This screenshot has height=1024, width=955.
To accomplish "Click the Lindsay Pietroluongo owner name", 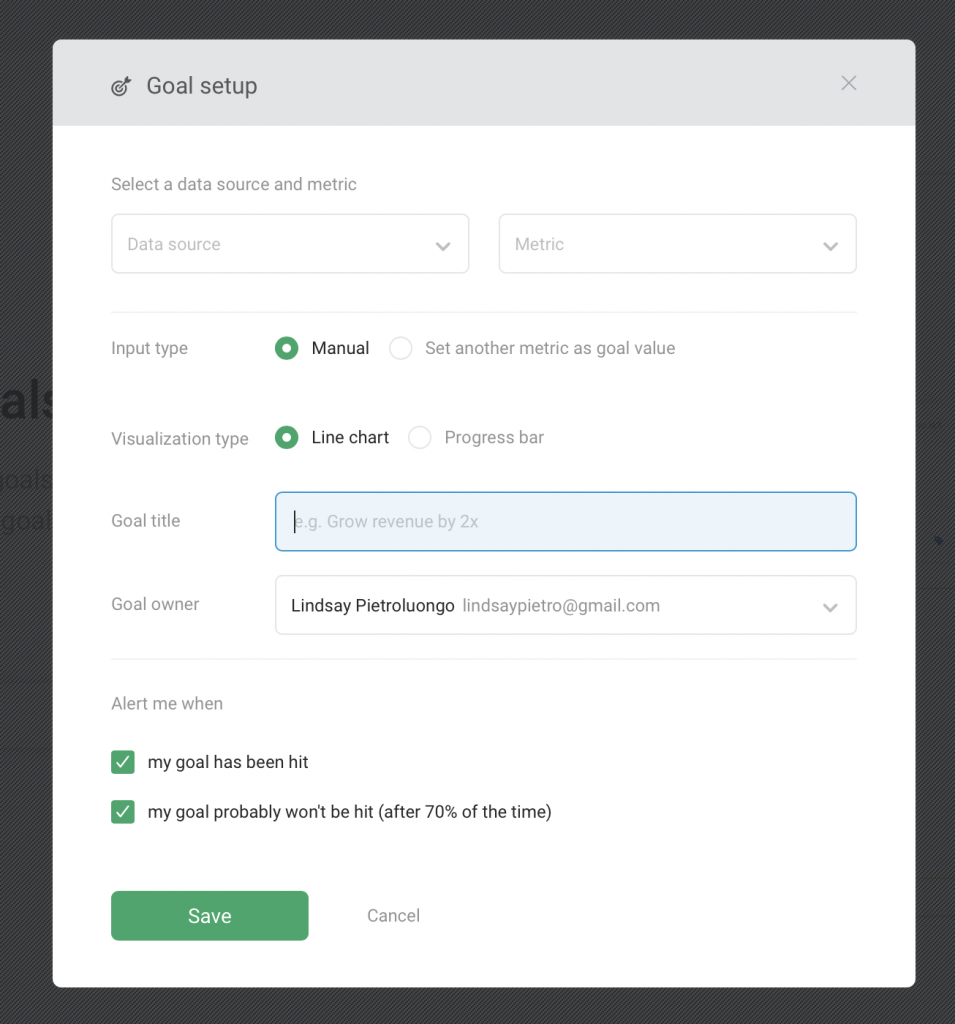I will pos(372,605).
